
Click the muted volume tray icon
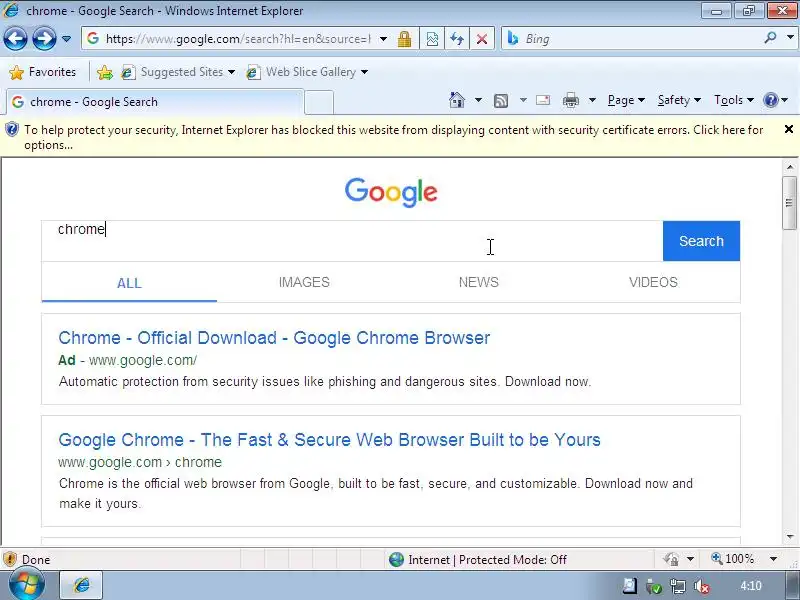[x=702, y=587]
